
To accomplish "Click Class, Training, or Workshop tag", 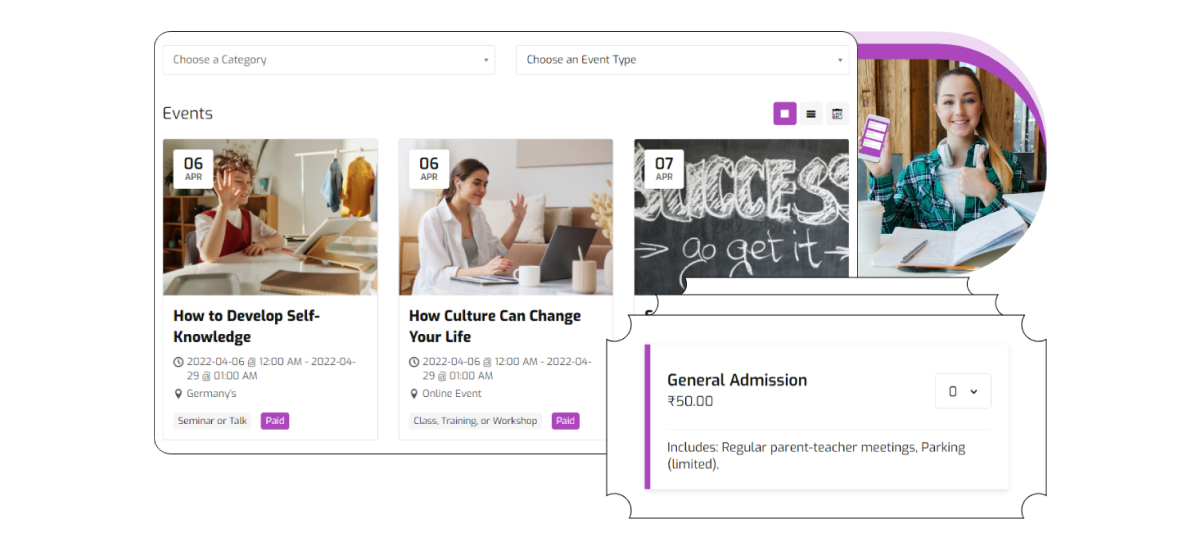I will (475, 421).
